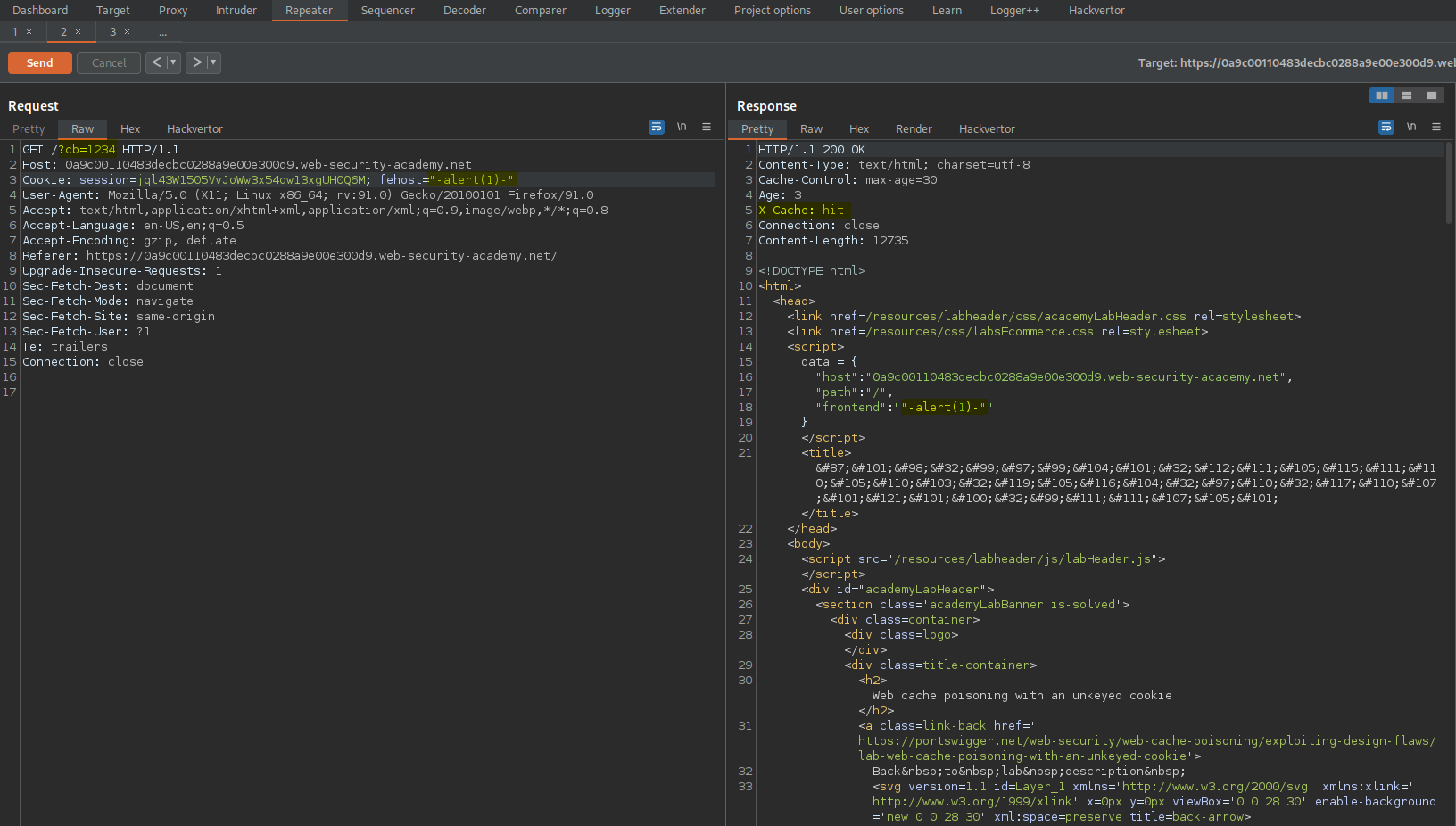Screen dimensions: 1456x826
Task: Open the Target tab
Action: (113, 11)
